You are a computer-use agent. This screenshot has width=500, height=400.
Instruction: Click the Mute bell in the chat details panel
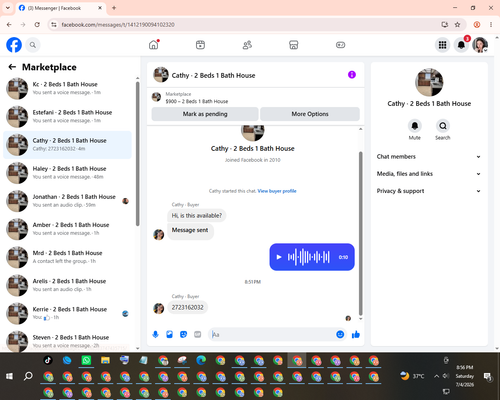tap(415, 126)
